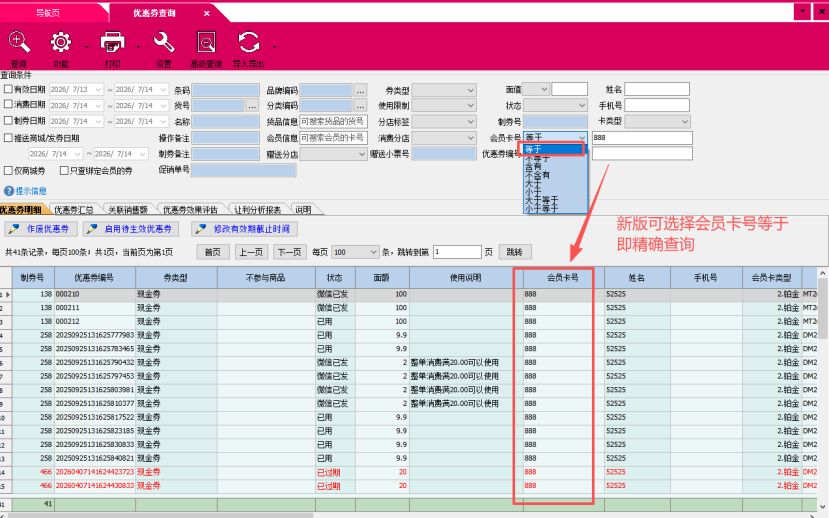Enable the 有效日期 checkbox
The image size is (829, 518).
coord(8,89)
